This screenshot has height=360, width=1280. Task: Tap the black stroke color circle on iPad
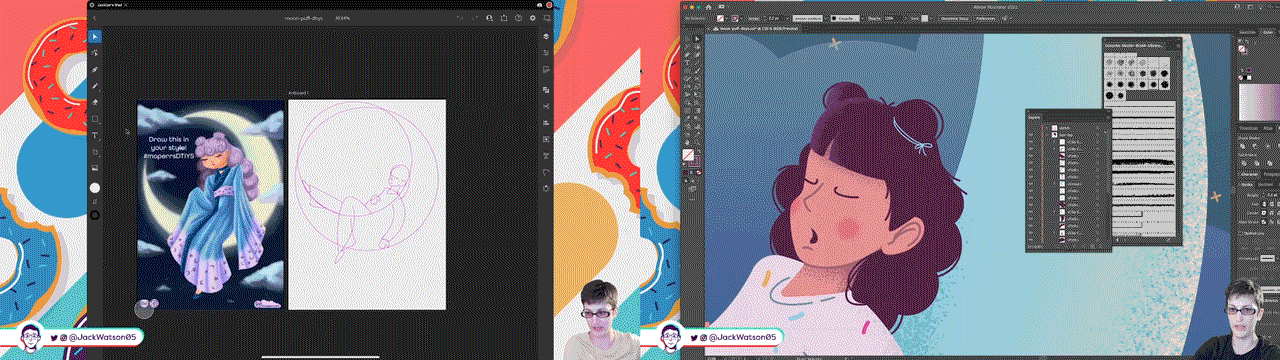(x=96, y=215)
